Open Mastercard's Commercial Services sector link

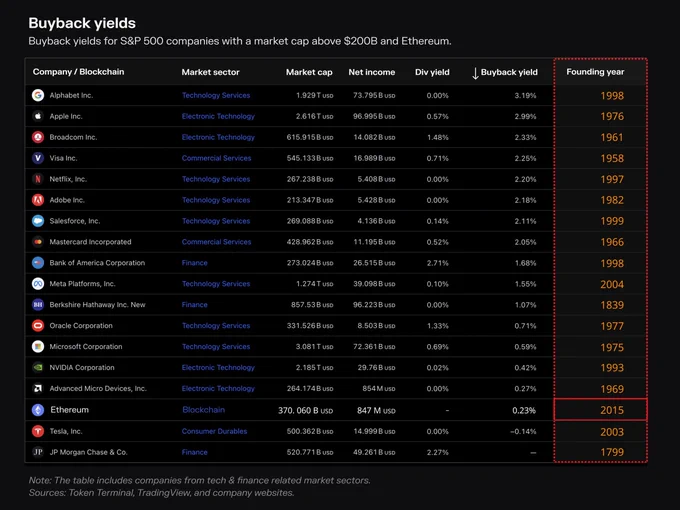tap(216, 242)
